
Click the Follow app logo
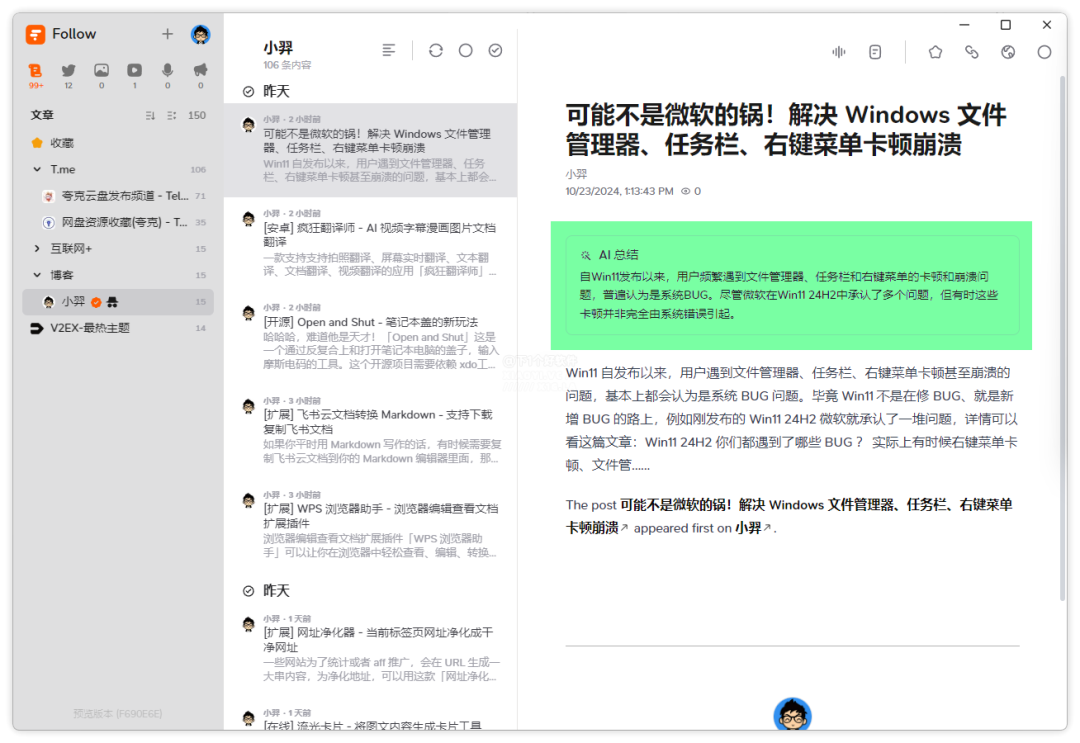(35, 34)
